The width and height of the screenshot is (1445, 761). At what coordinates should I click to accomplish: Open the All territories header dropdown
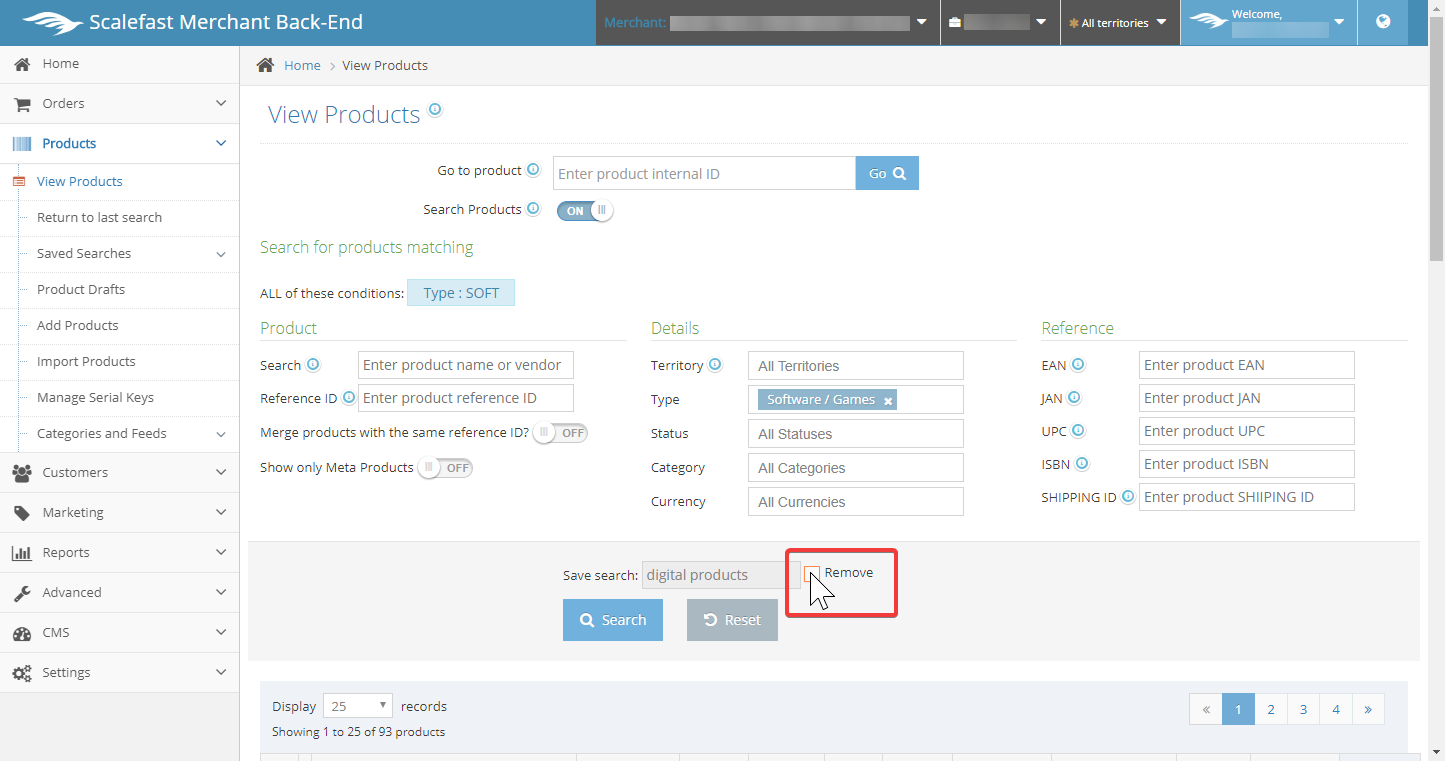click(x=1120, y=23)
